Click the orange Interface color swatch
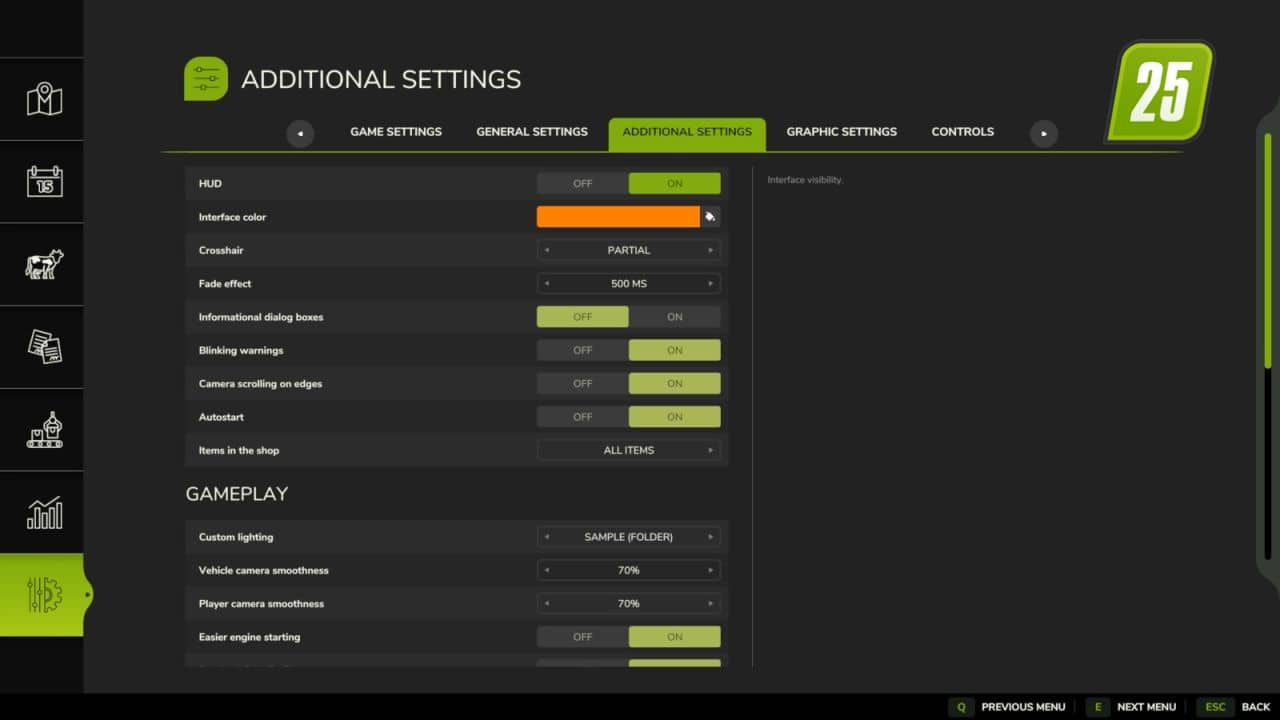Screen dimensions: 1280x720 pyautogui.click(x=618, y=217)
